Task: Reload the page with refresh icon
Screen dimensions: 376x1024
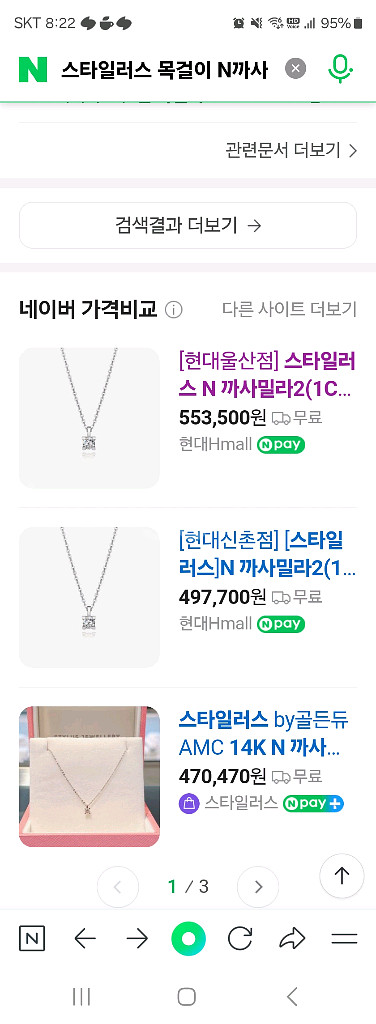Action: coord(240,939)
